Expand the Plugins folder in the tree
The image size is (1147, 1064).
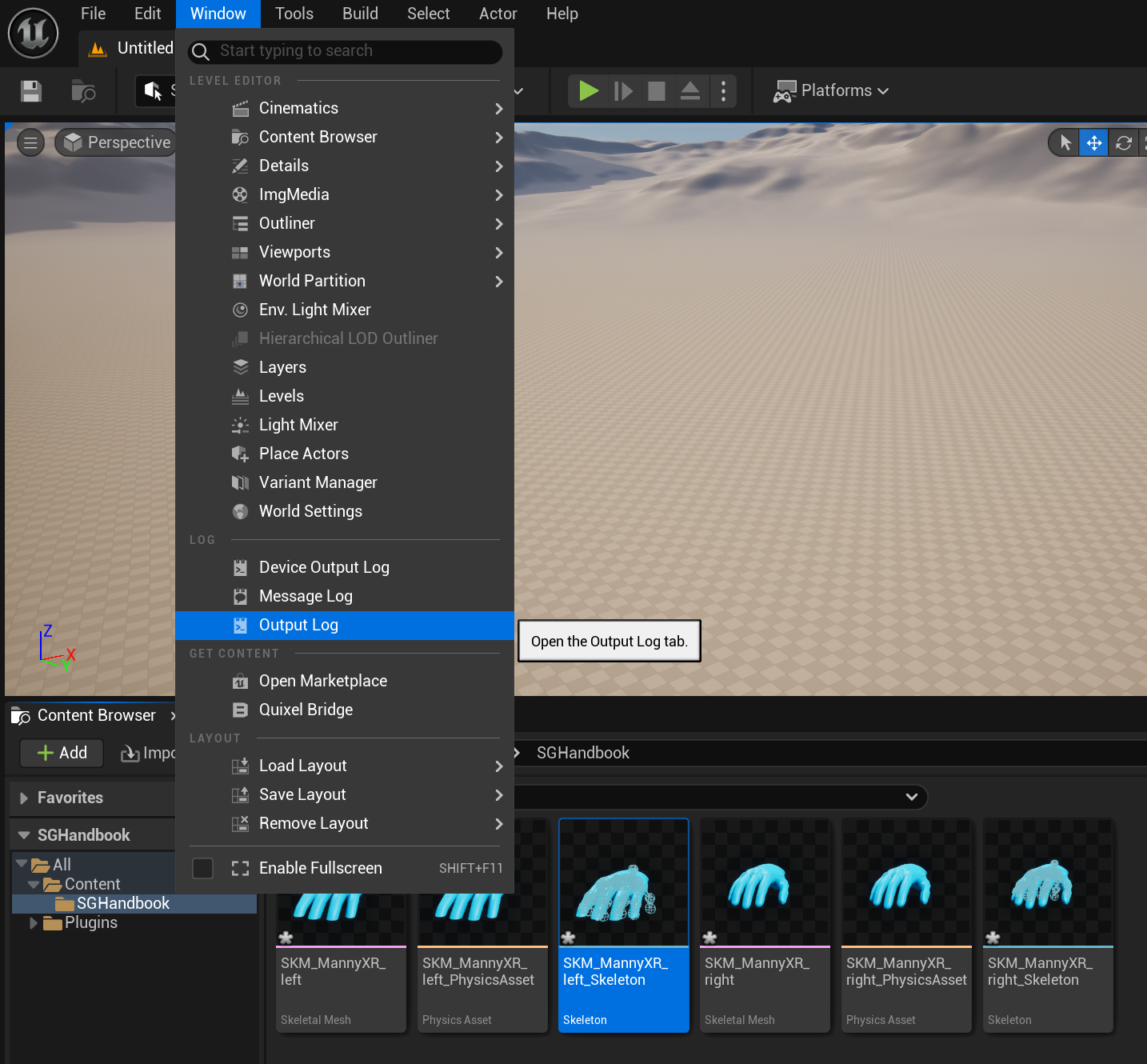click(x=34, y=922)
